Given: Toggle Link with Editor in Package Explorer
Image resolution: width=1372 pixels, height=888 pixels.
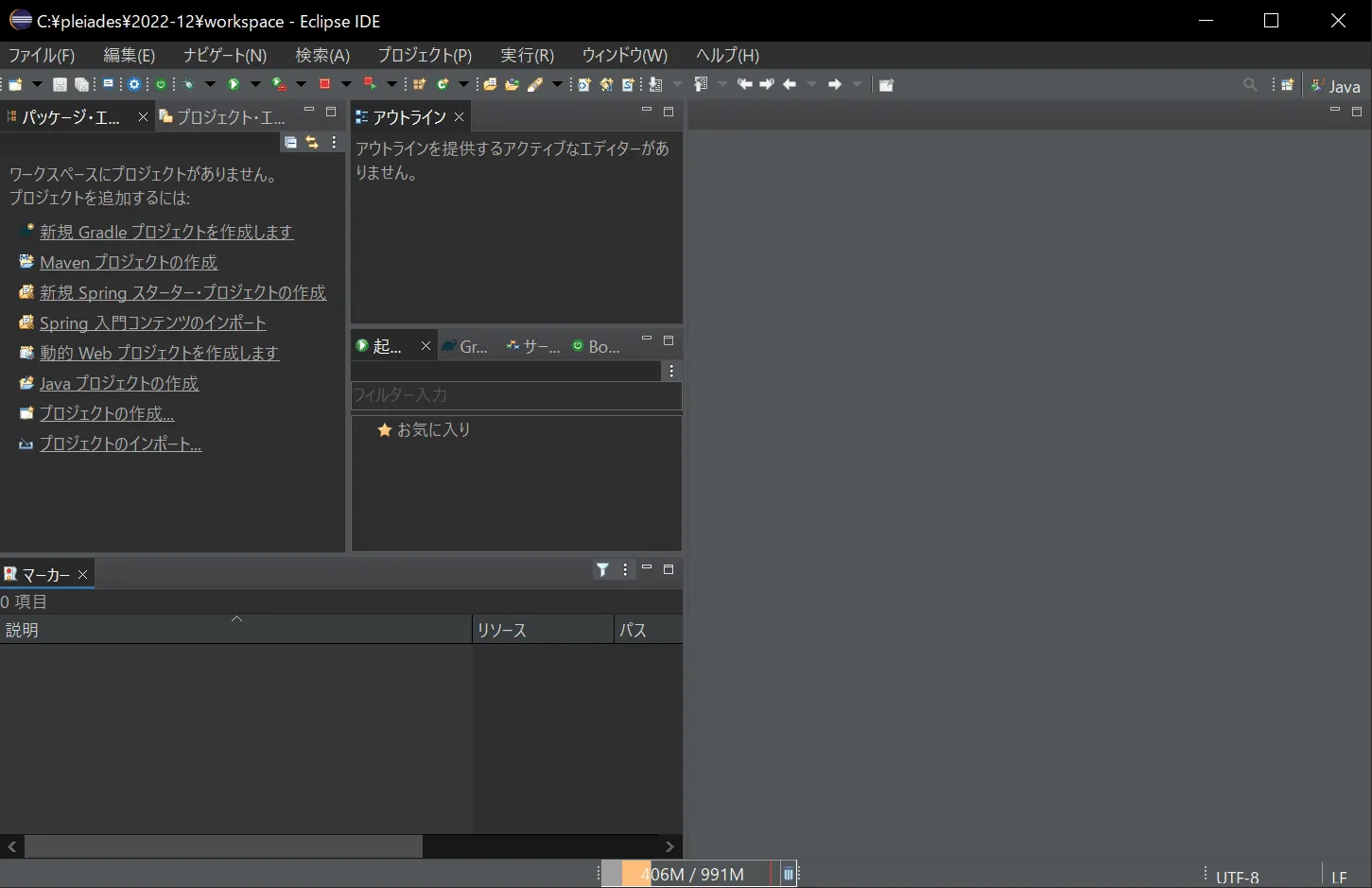Looking at the screenshot, I should pos(312,143).
